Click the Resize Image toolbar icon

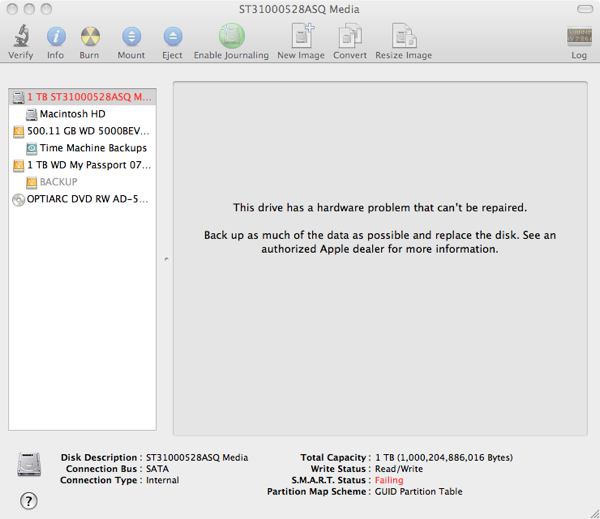[404, 36]
